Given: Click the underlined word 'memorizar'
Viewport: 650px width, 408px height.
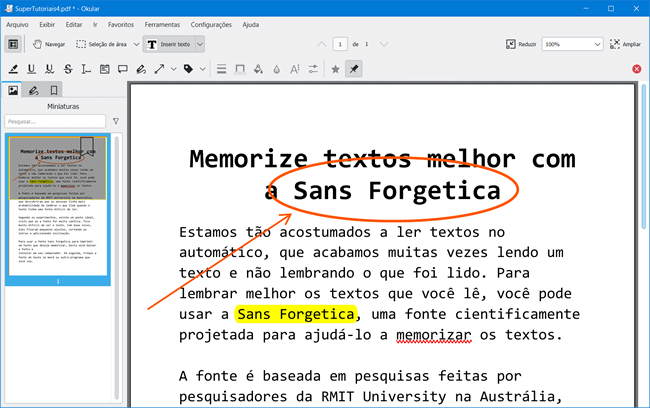Looking at the screenshot, I should [434, 335].
